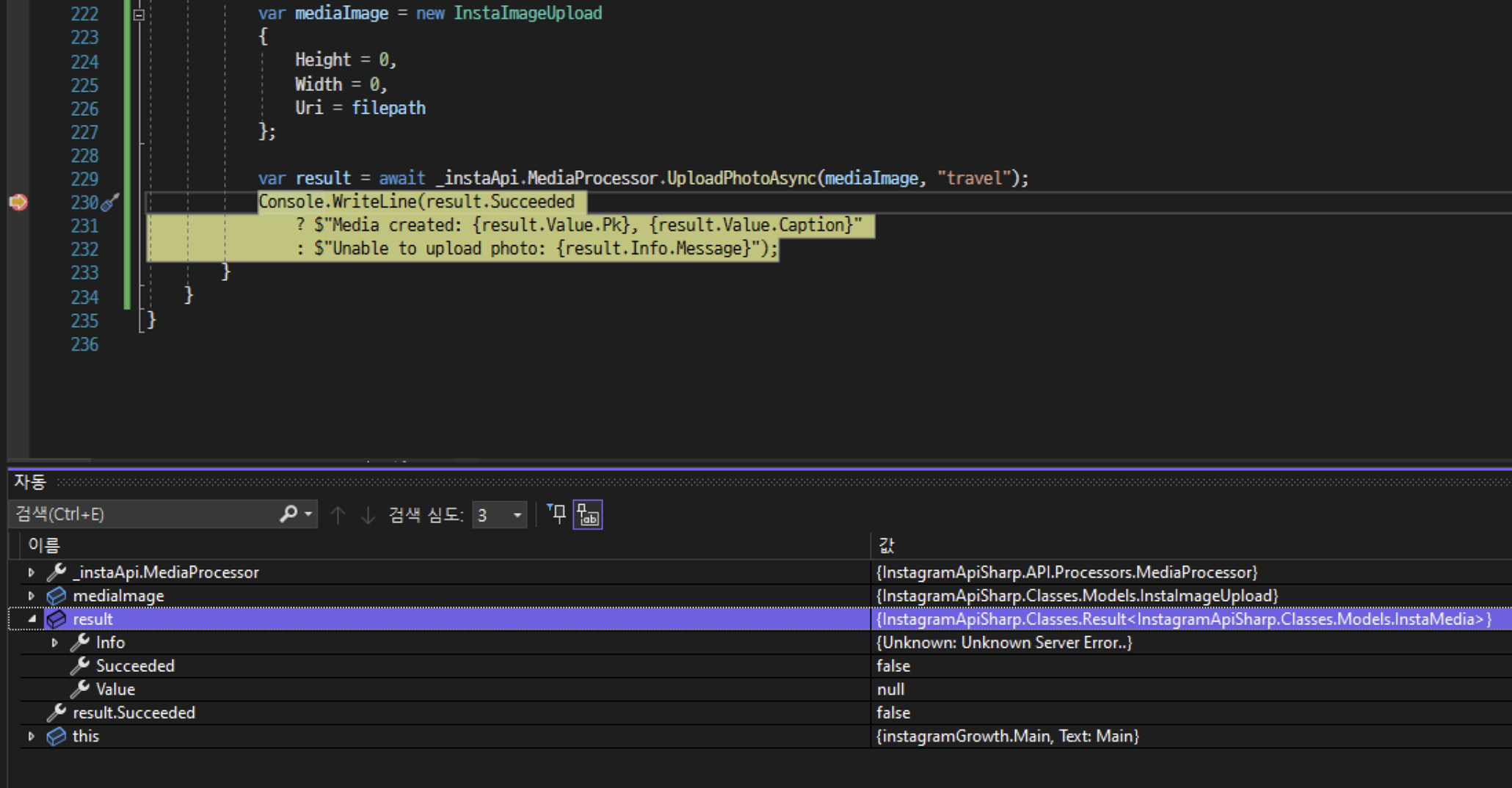The image size is (1512, 788).
Task: Click the {Unknown: Unknown Server Error..} value
Action: (x=1004, y=643)
